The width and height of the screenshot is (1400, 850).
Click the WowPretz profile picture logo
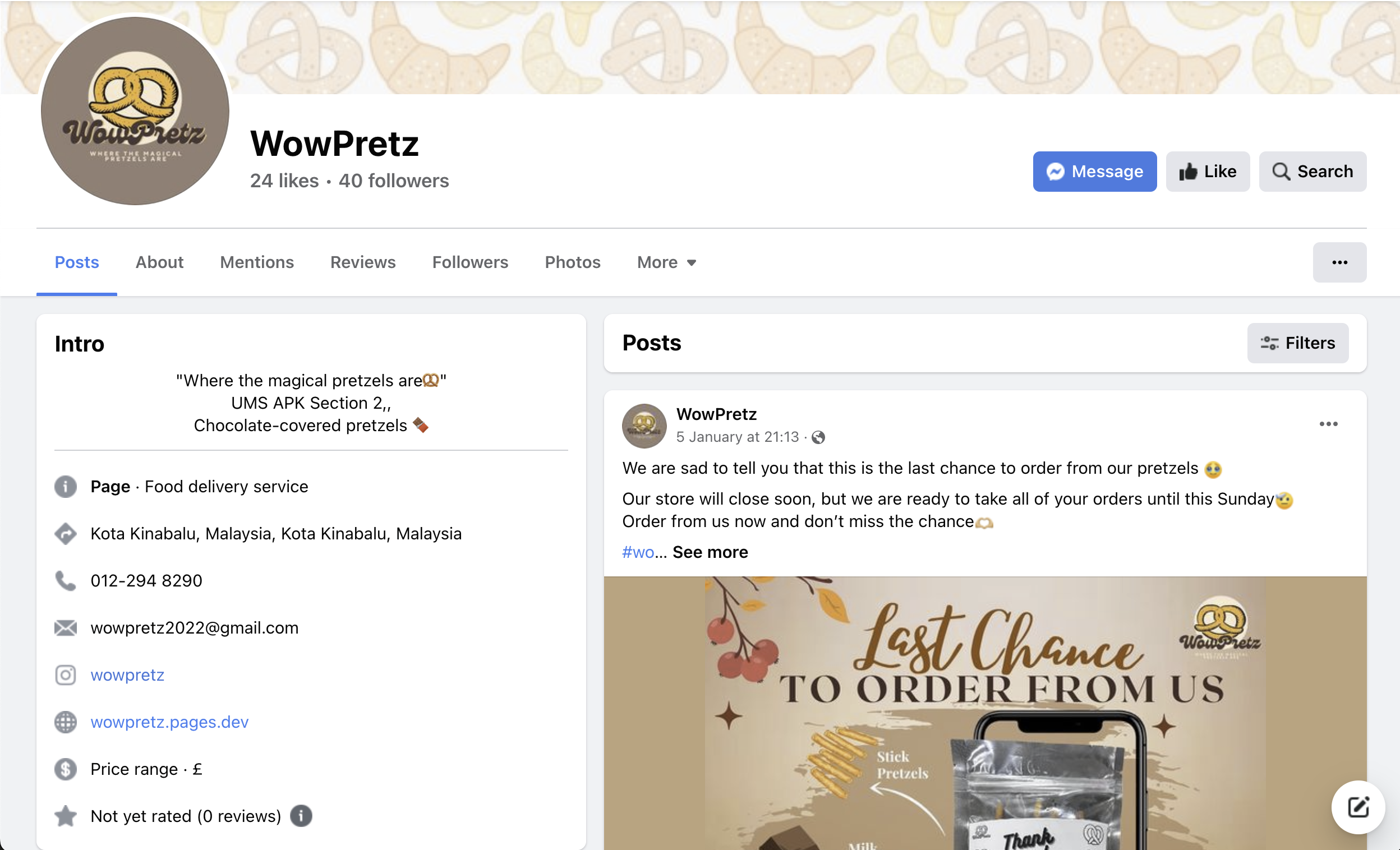coord(135,111)
